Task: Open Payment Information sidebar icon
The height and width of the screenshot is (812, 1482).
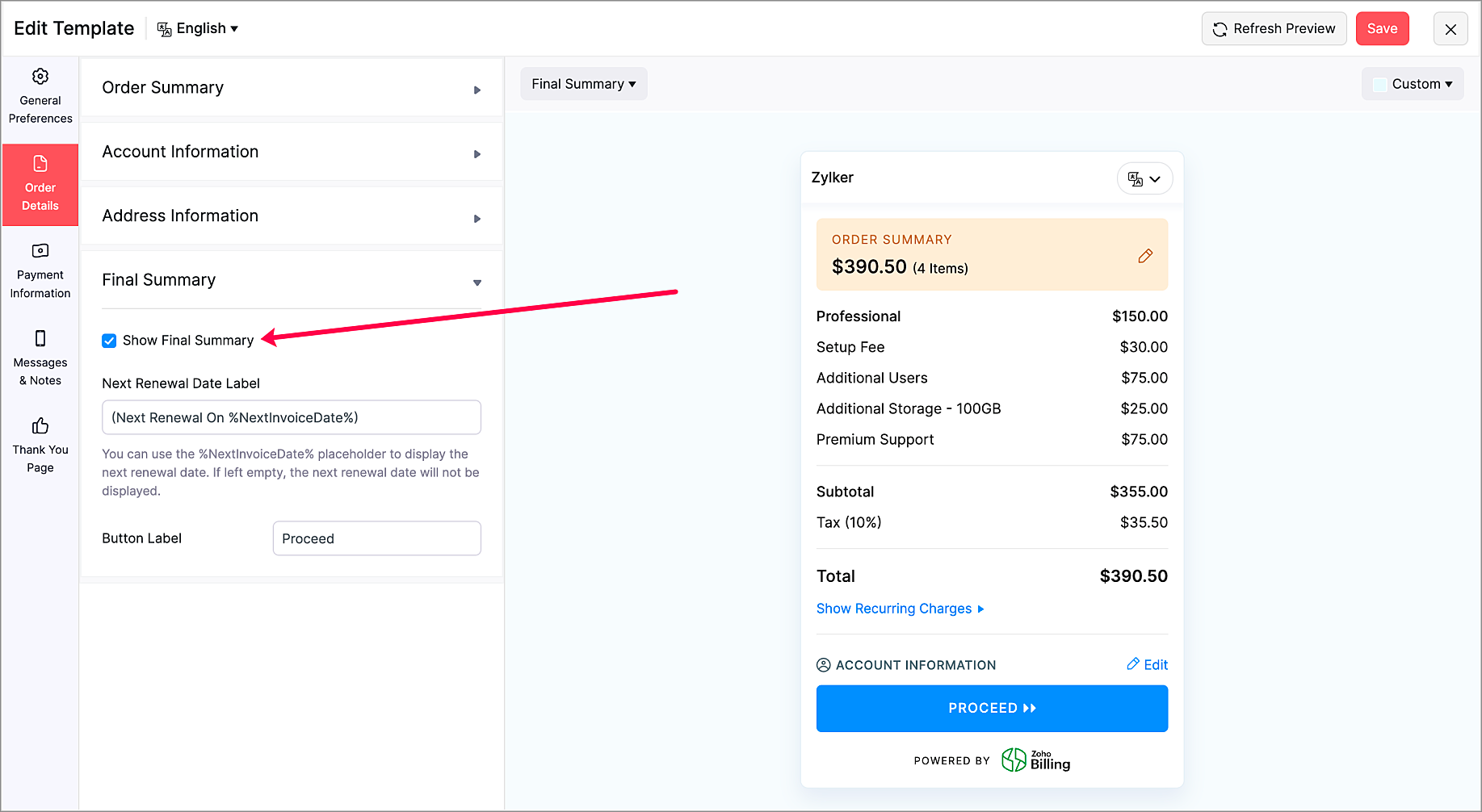Action: point(40,251)
